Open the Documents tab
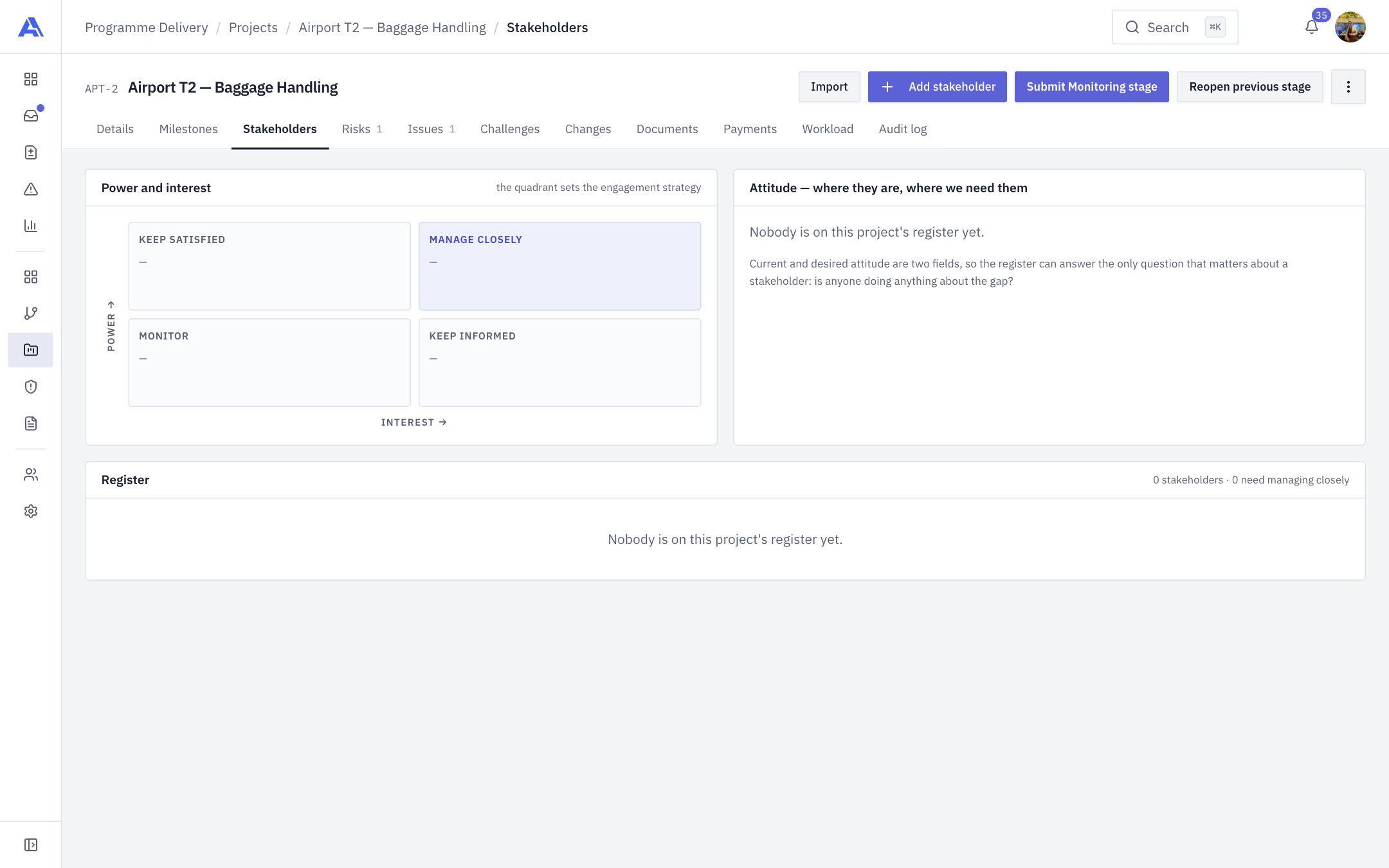Screen dimensions: 1389x868 click(x=667, y=129)
